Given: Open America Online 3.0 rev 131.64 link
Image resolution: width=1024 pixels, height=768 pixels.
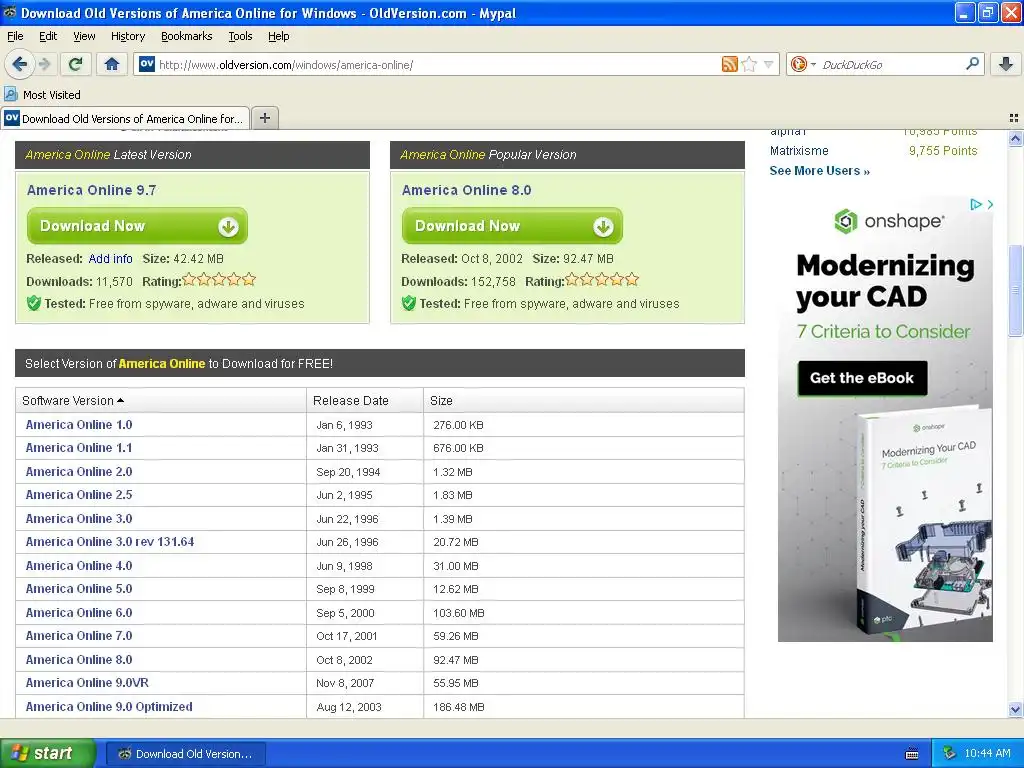Looking at the screenshot, I should point(110,542).
